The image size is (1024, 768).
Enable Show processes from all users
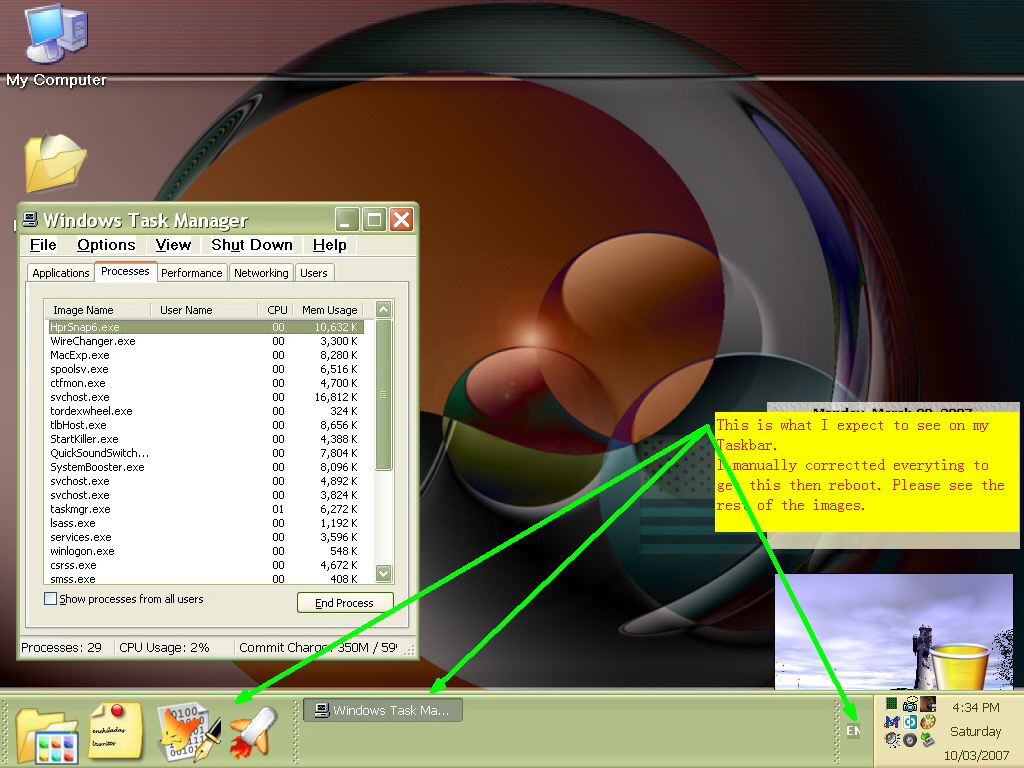point(51,599)
